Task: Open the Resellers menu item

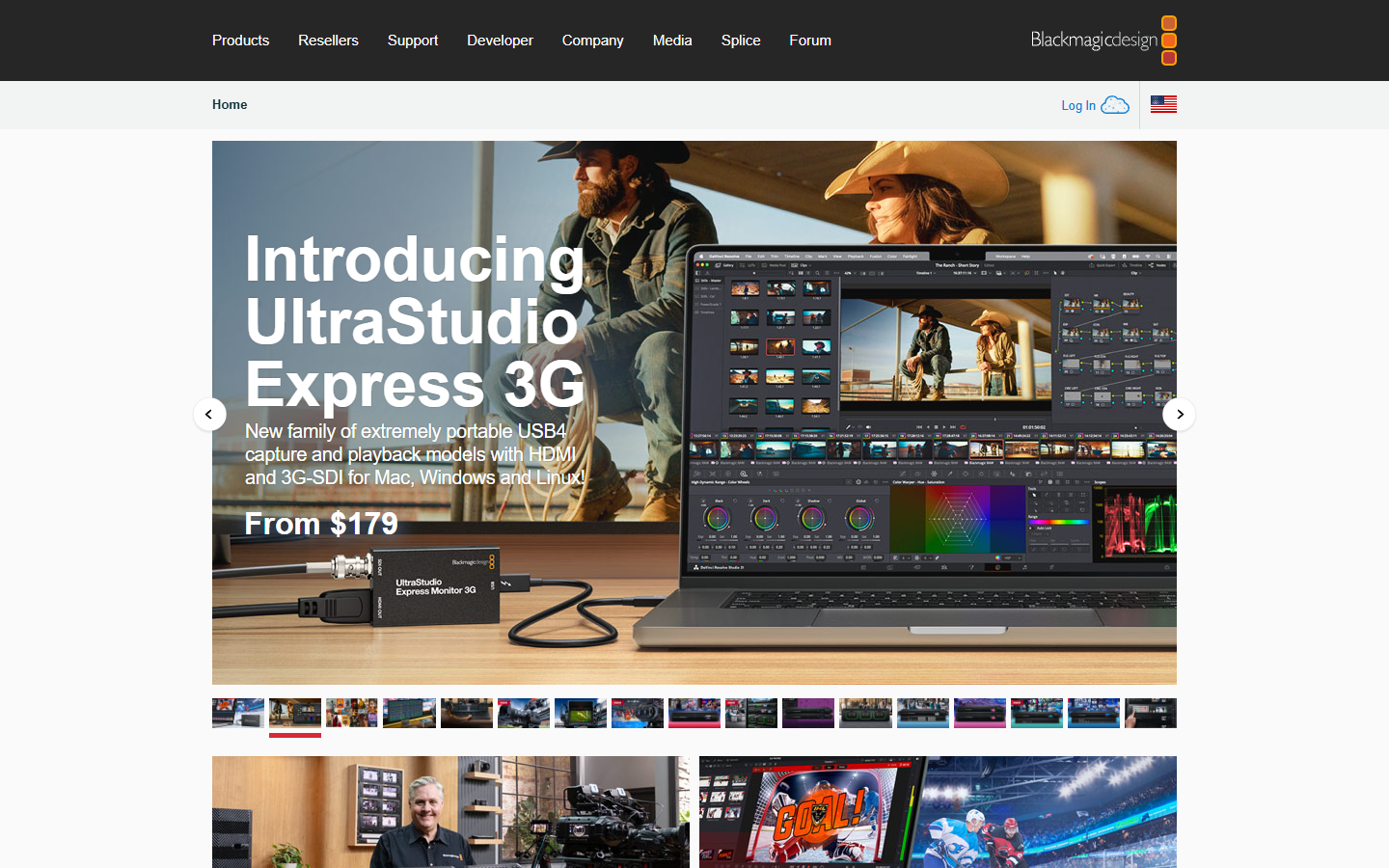Action: tap(328, 41)
